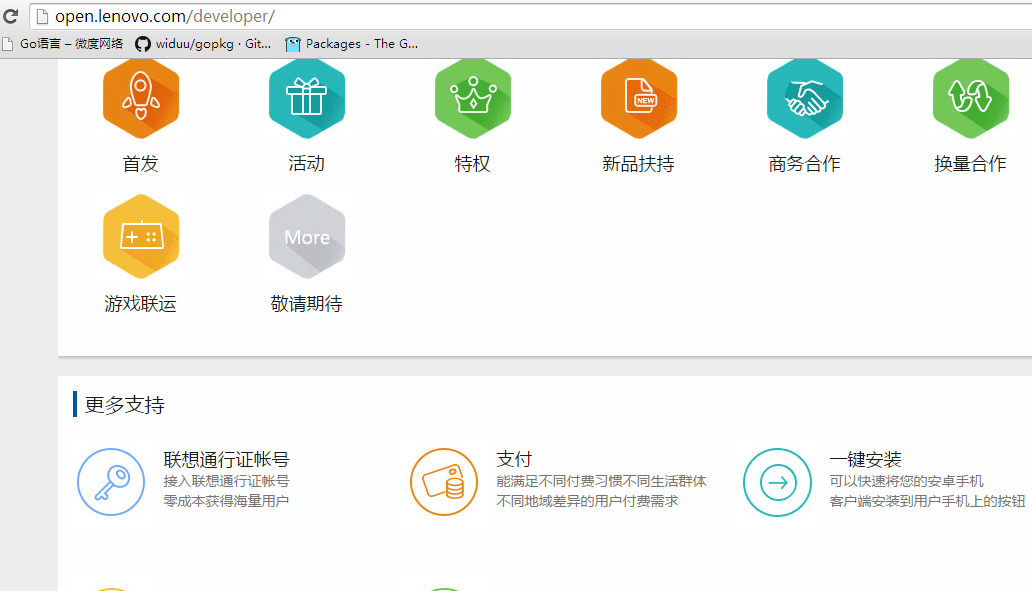Click the orange rocket 首发 hexagon icon
Screen dimensions: 1032x591
point(141,99)
